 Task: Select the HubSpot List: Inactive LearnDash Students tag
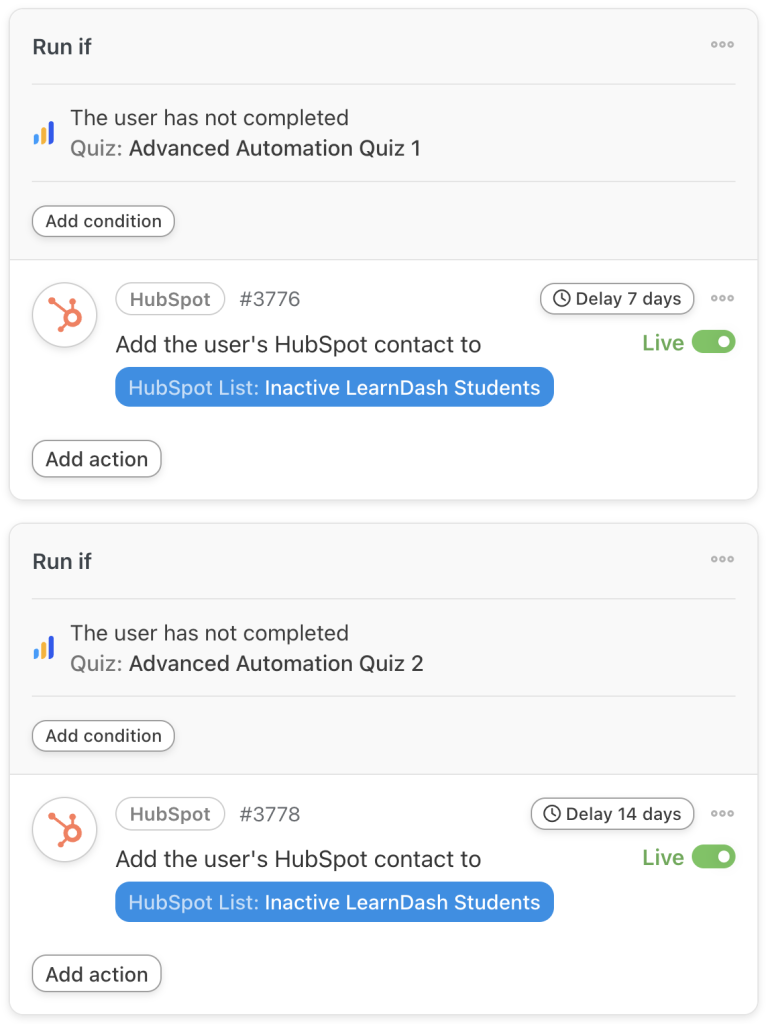point(335,387)
